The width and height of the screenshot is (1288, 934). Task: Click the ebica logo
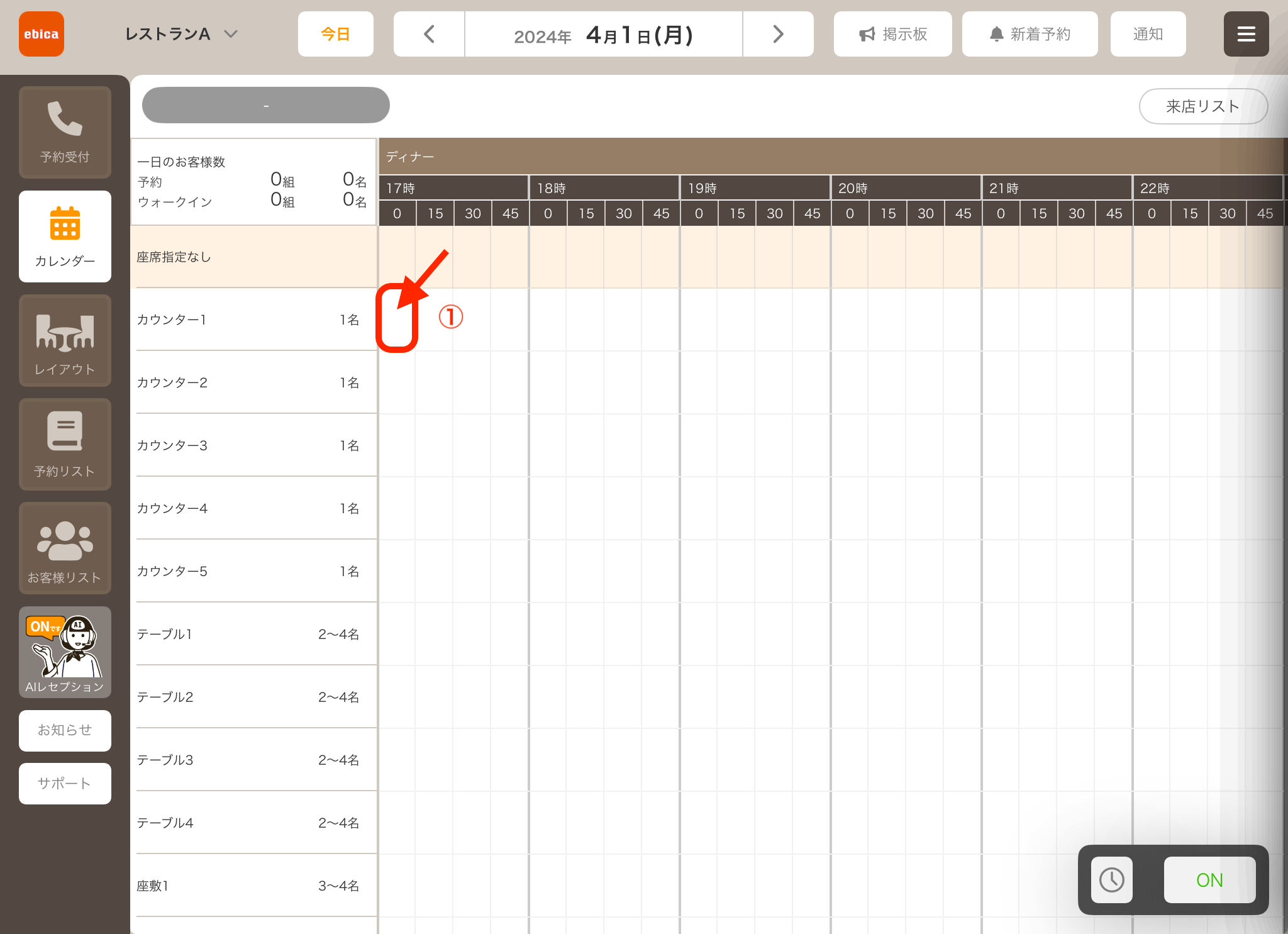pyautogui.click(x=42, y=34)
